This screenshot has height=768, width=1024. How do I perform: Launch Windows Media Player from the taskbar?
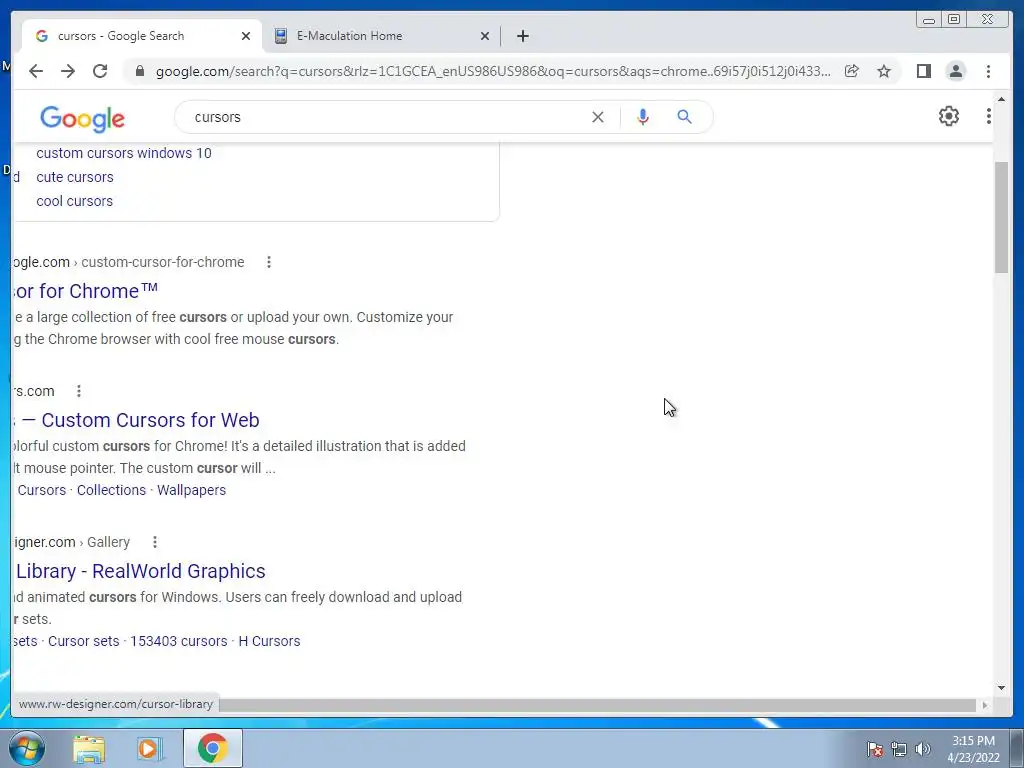(x=150, y=748)
